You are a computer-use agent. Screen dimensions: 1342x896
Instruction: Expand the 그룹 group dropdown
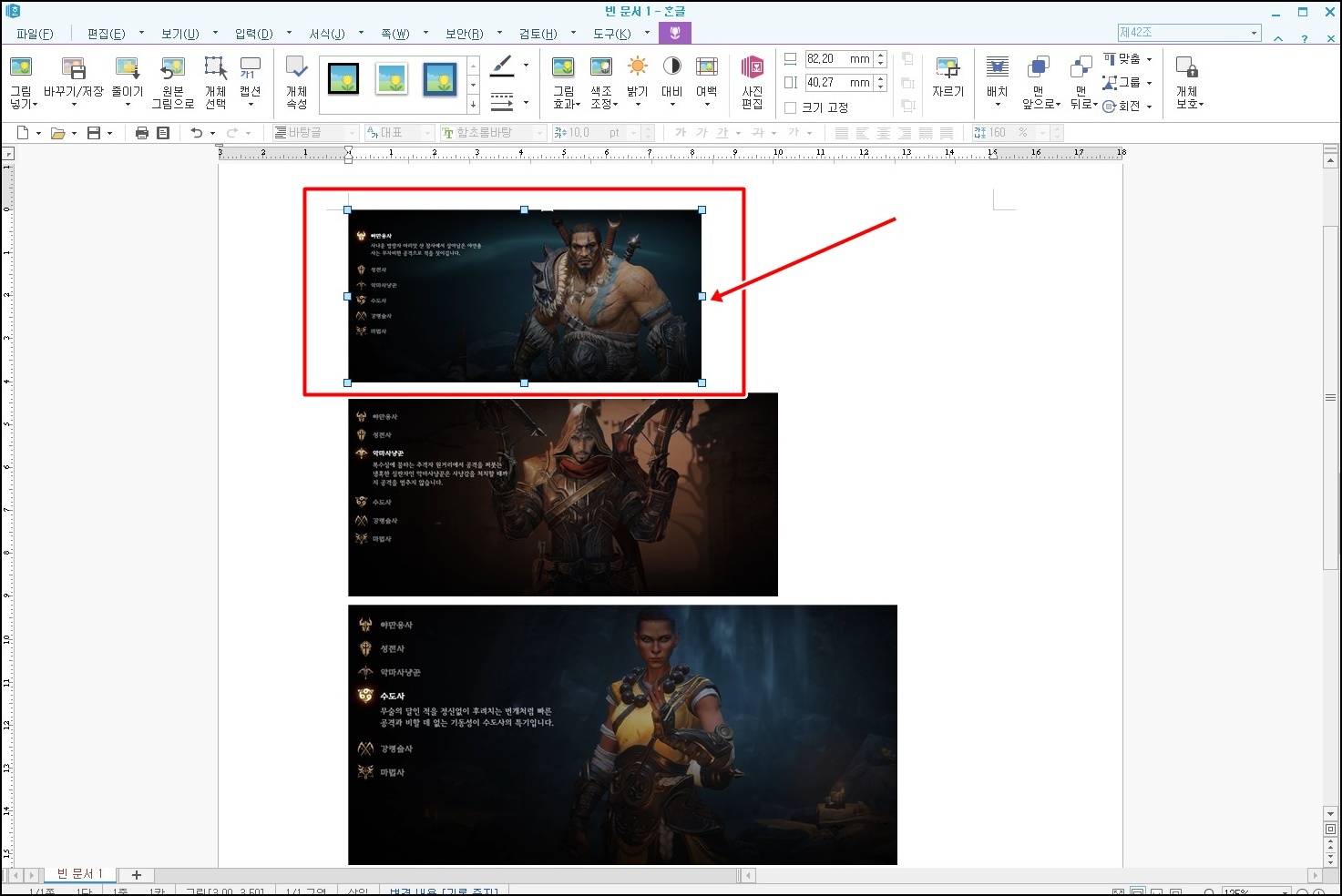(x=1149, y=83)
